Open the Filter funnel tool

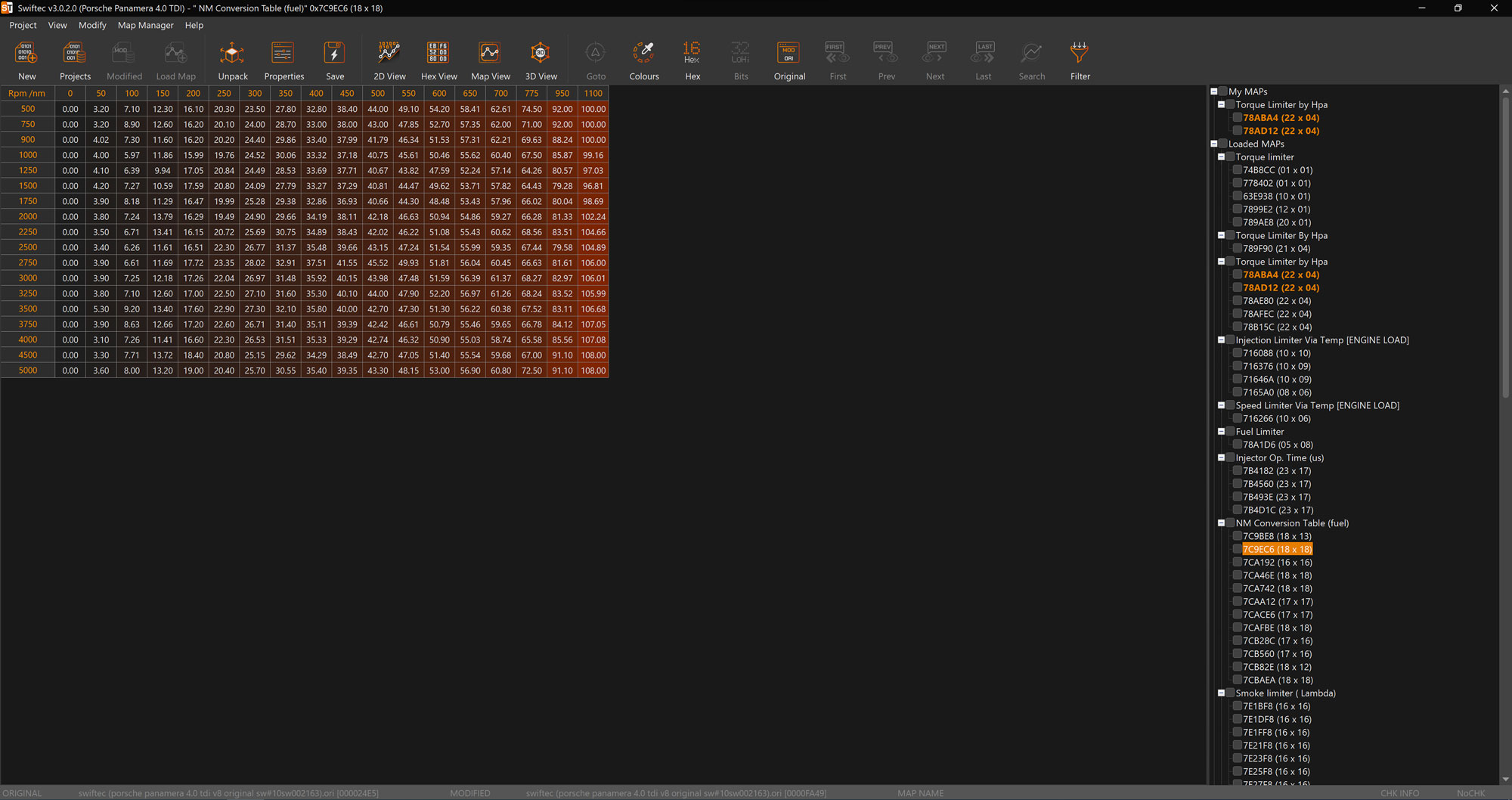[1080, 54]
